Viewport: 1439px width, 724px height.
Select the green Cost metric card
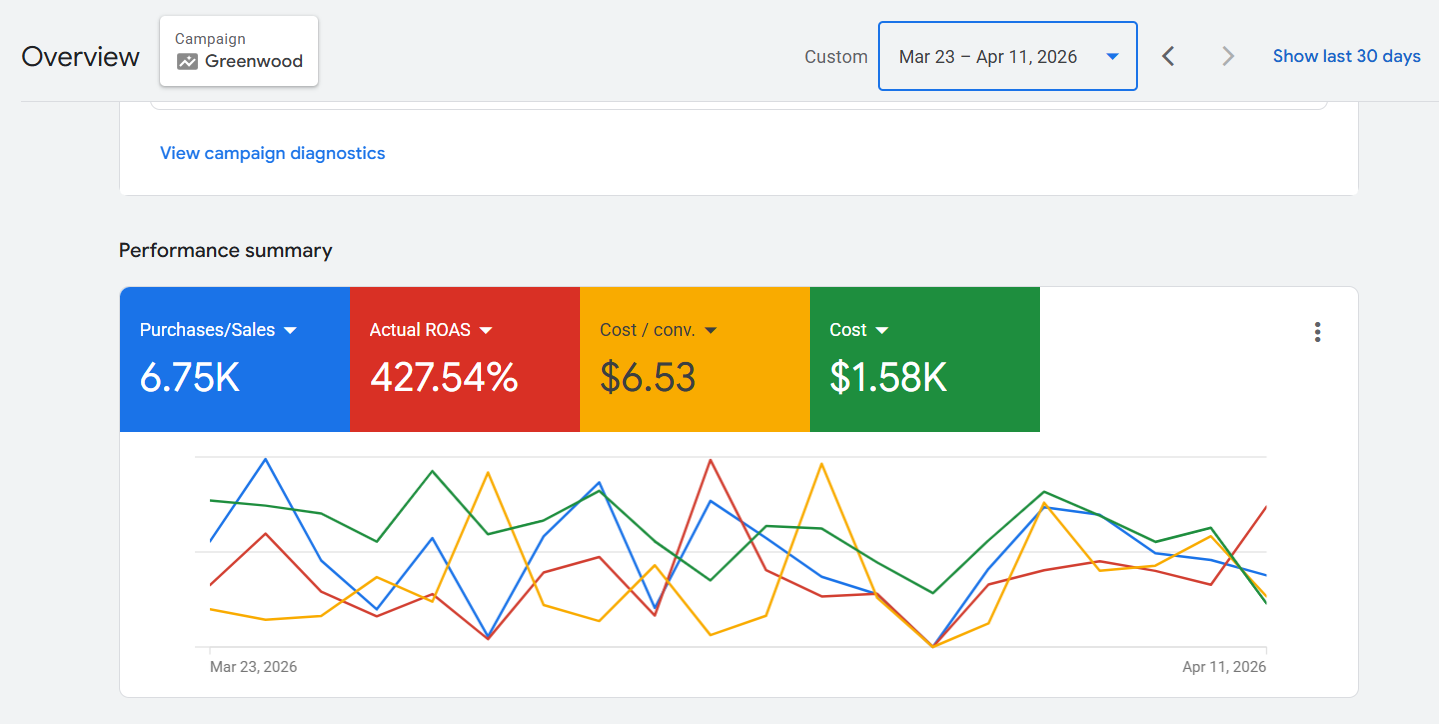pos(925,360)
